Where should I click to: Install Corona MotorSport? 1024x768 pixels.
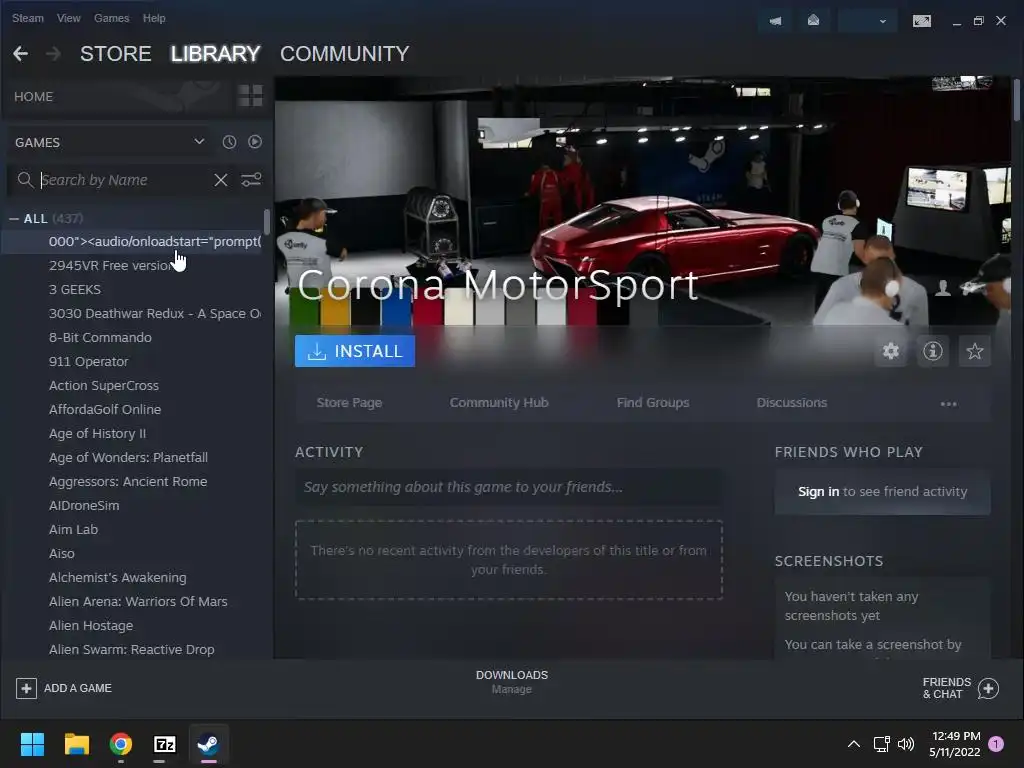[x=355, y=351]
